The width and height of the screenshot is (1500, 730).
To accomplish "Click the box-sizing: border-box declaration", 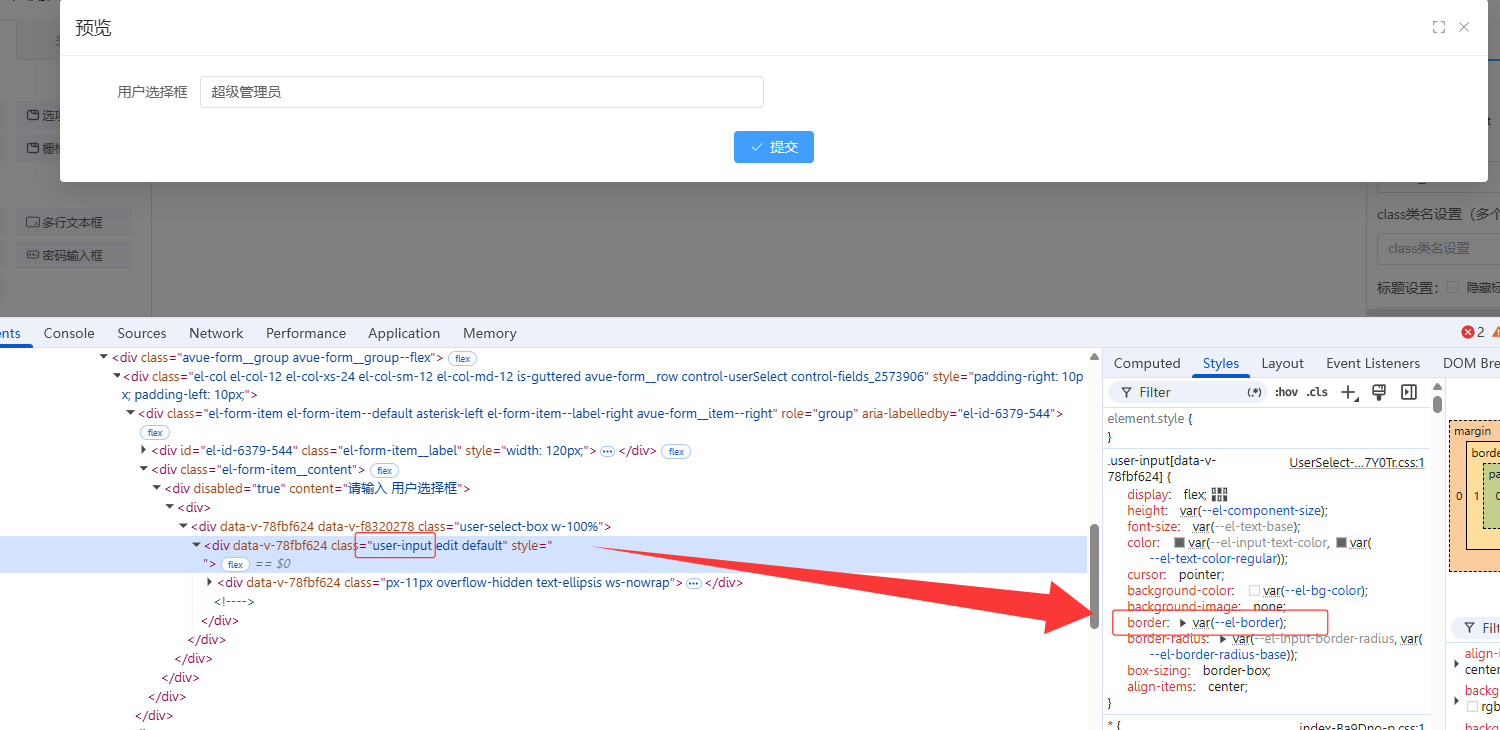I will click(1199, 671).
